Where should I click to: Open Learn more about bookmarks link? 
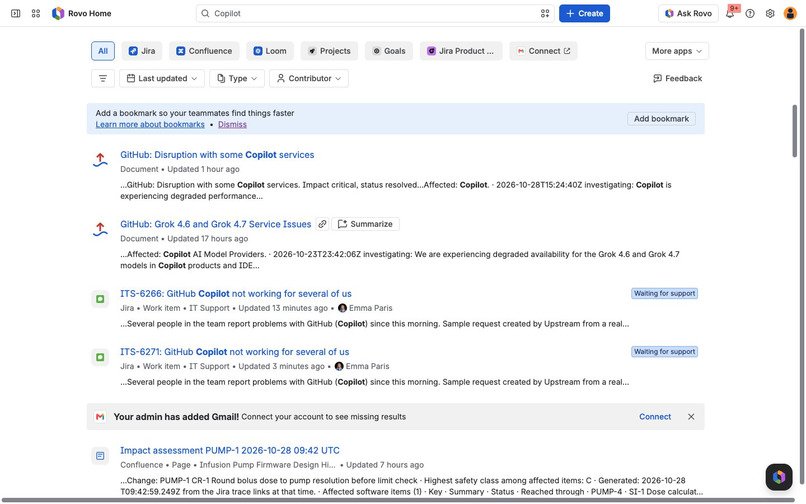click(150, 124)
